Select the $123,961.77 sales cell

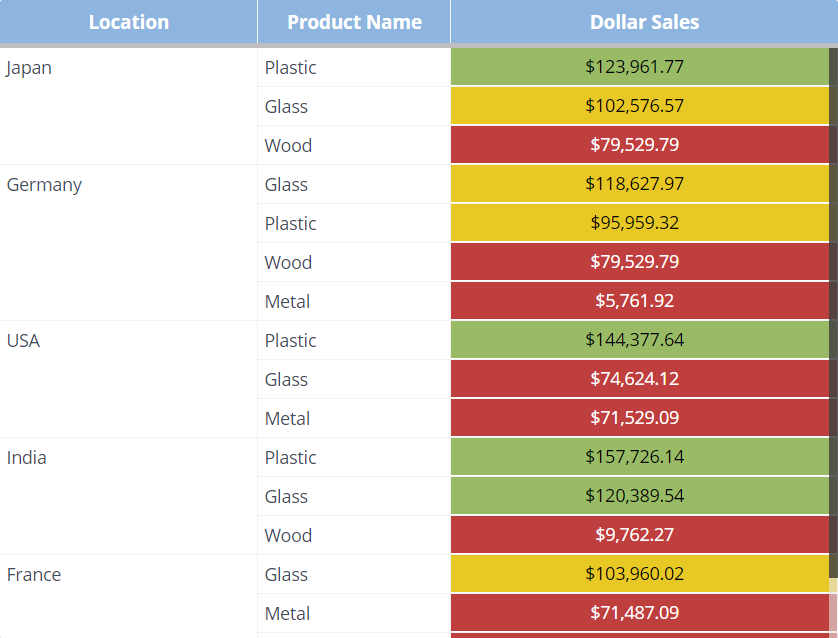[640, 67]
